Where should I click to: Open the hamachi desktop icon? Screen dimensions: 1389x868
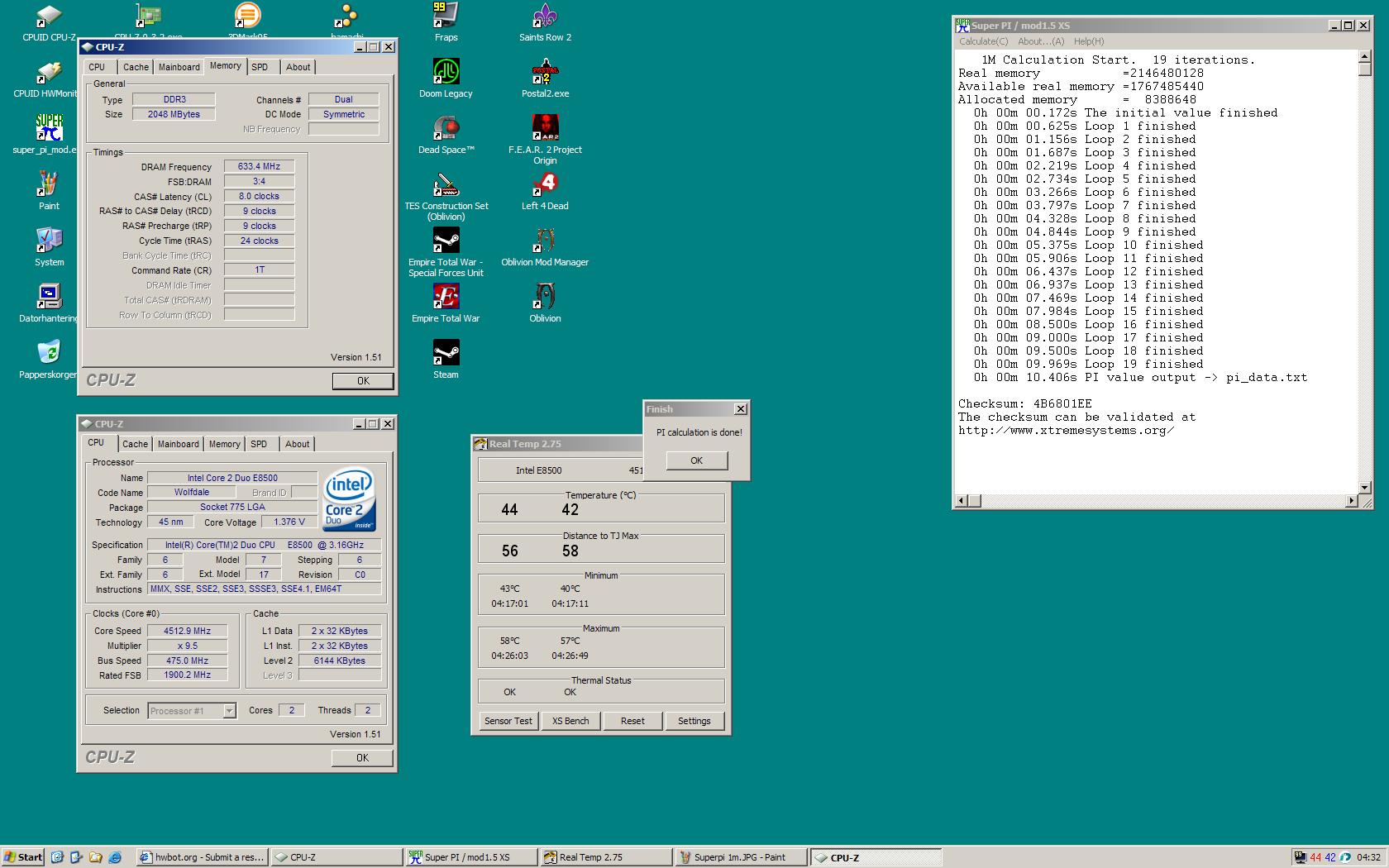[x=346, y=20]
